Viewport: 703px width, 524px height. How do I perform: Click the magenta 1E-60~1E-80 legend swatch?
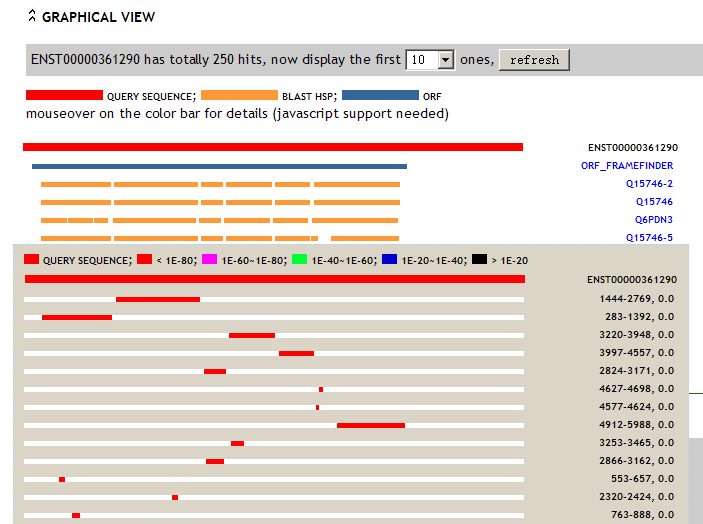coord(209,259)
